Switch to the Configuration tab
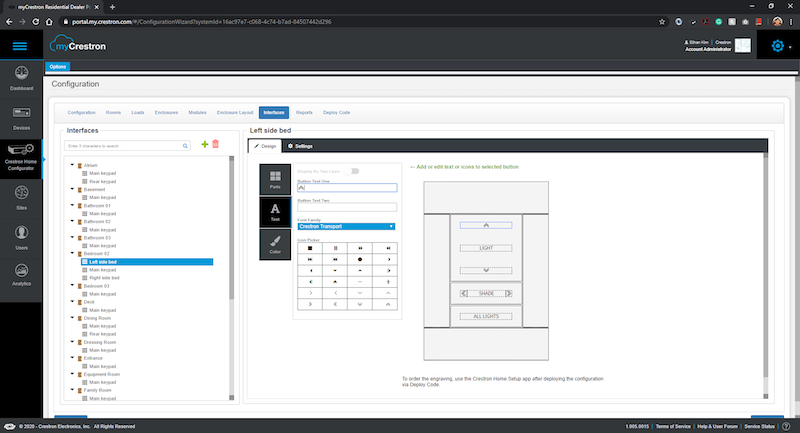Screen dimensions: 800x433 82,113
